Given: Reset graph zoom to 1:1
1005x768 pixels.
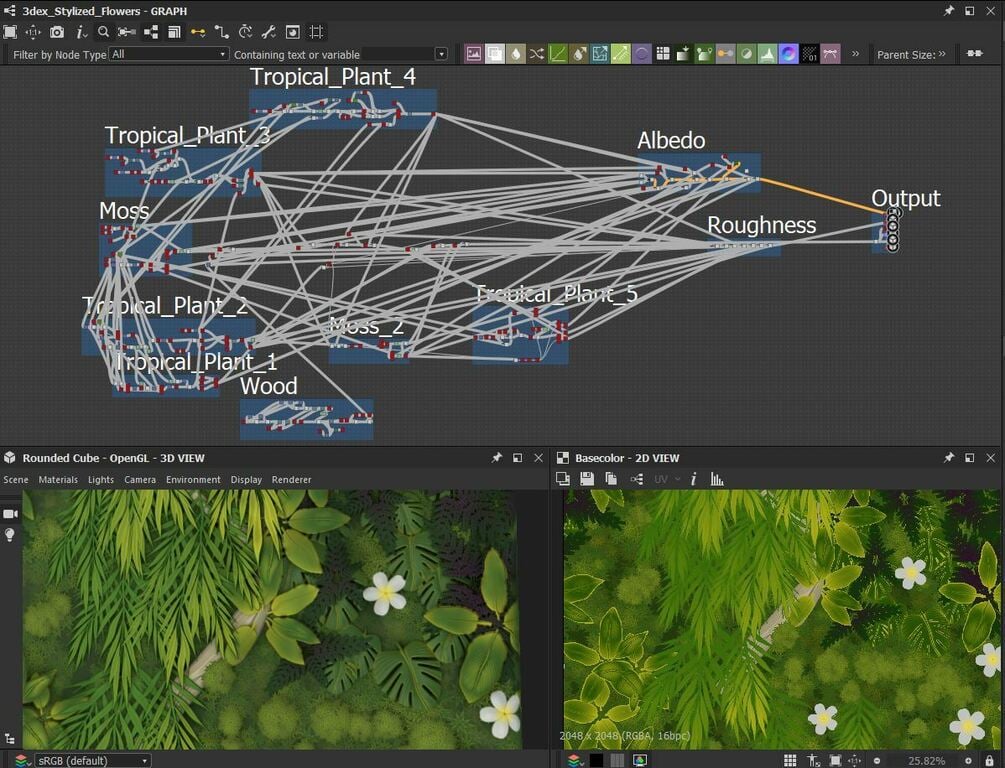Looking at the screenshot, I should pyautogui.click(x=33, y=32).
